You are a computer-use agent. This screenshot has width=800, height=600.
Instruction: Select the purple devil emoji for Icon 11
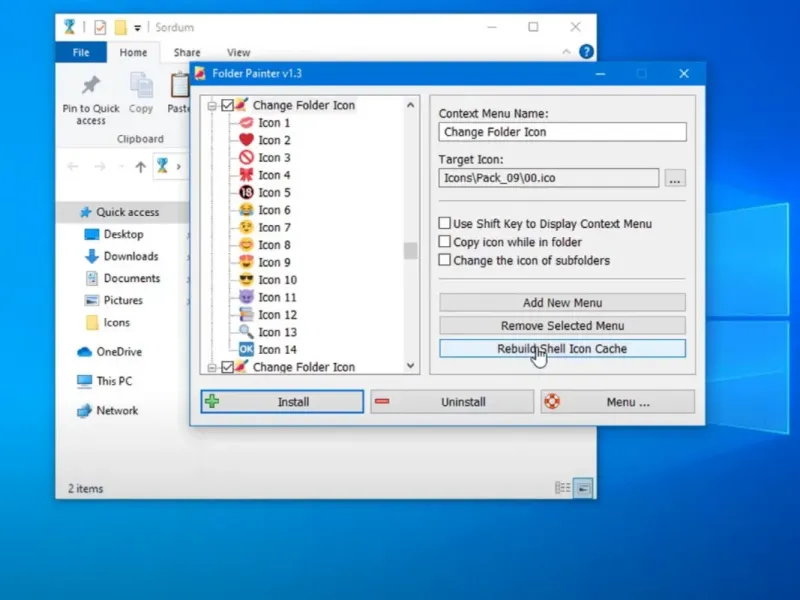246,297
